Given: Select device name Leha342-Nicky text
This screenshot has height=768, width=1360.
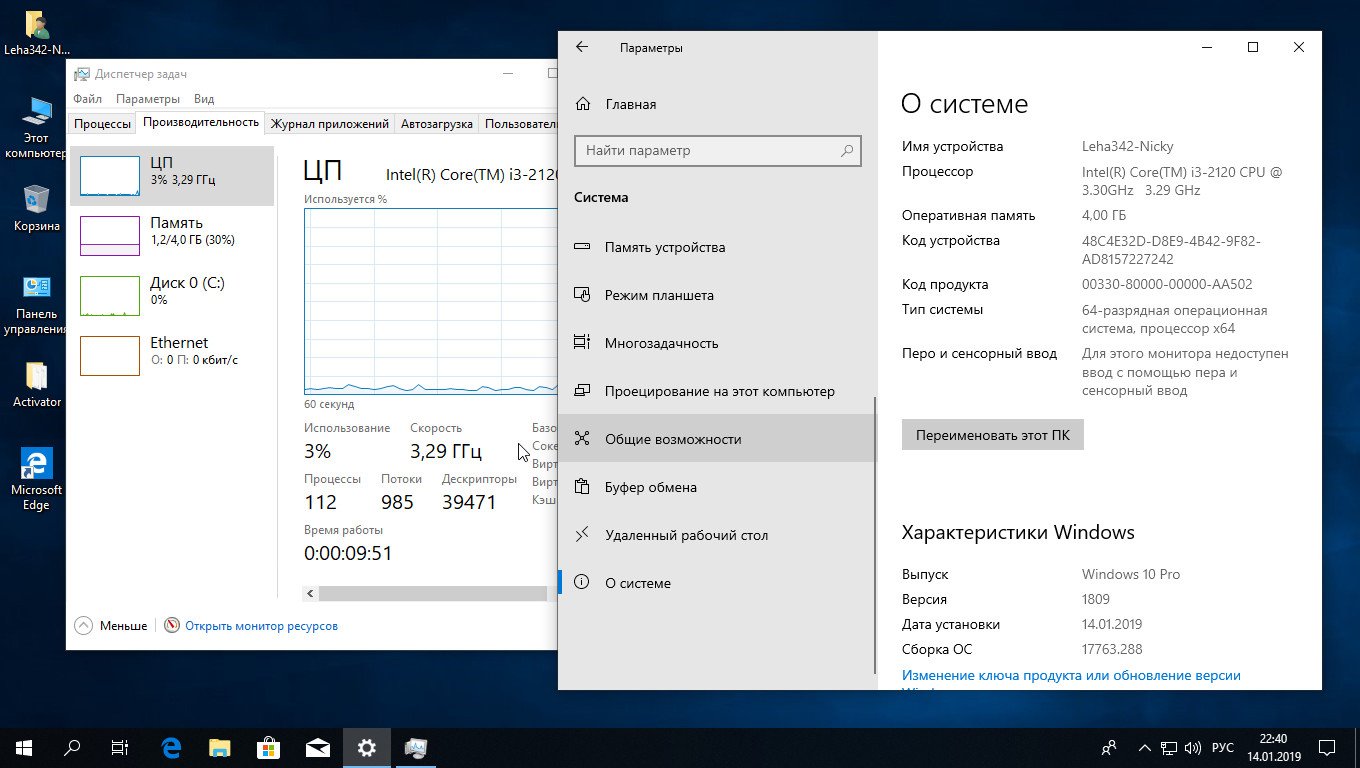Looking at the screenshot, I should coord(1128,146).
